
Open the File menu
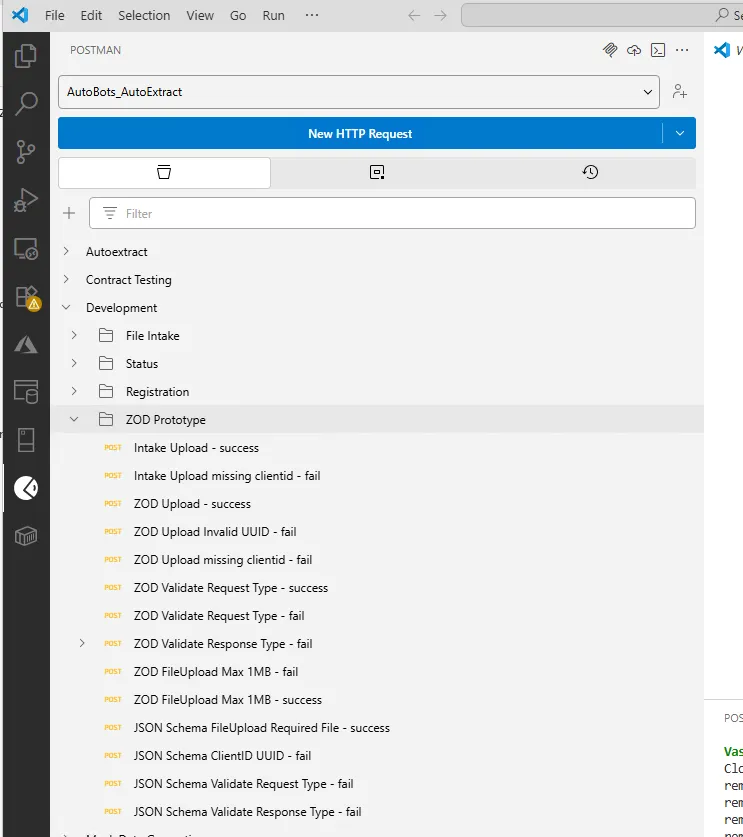[54, 15]
